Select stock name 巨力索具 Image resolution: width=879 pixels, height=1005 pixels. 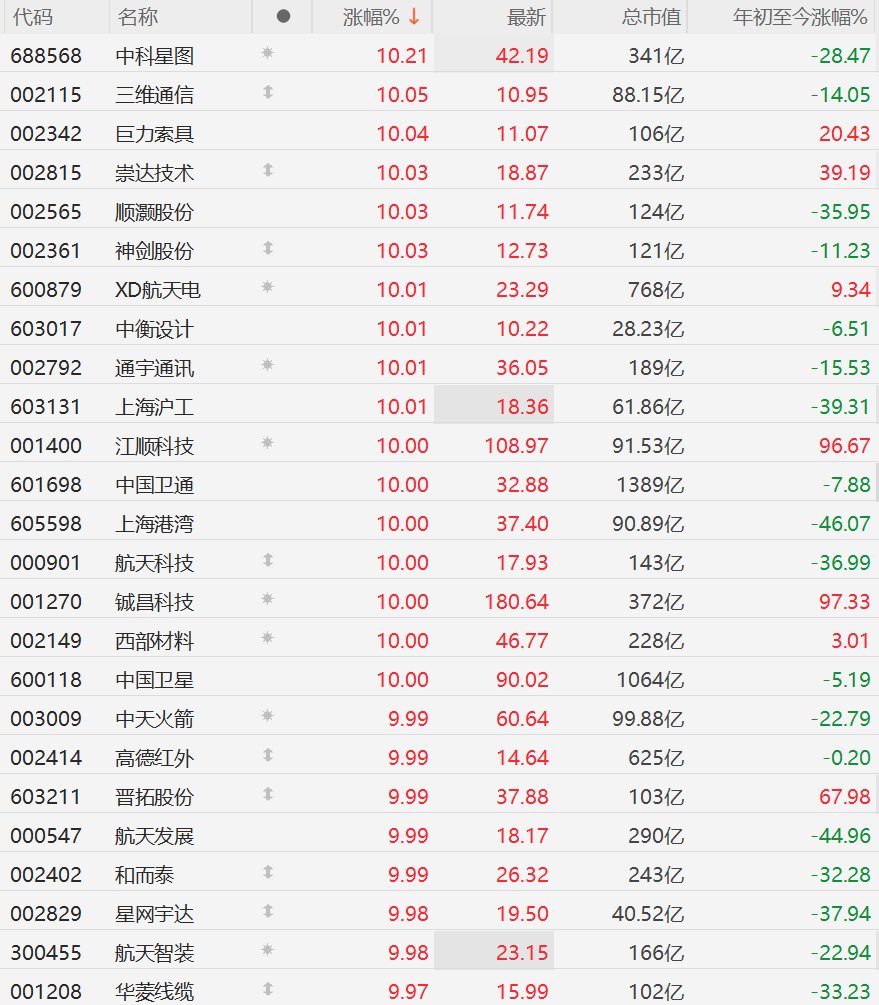coord(155,134)
